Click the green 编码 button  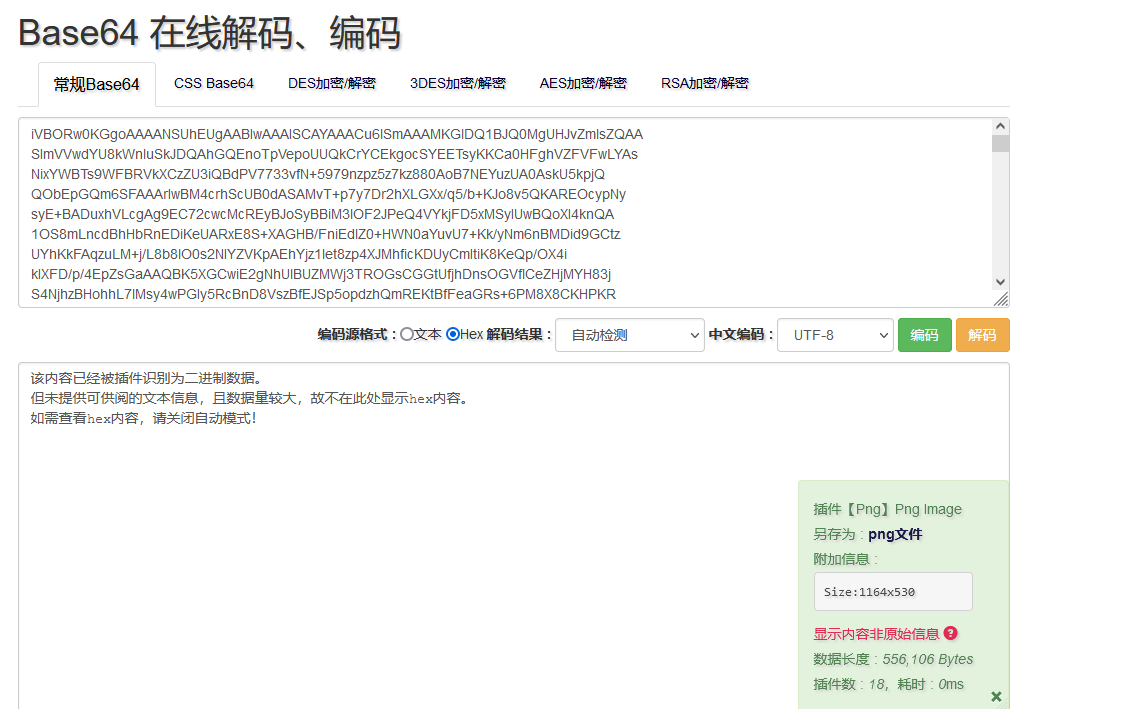924,335
